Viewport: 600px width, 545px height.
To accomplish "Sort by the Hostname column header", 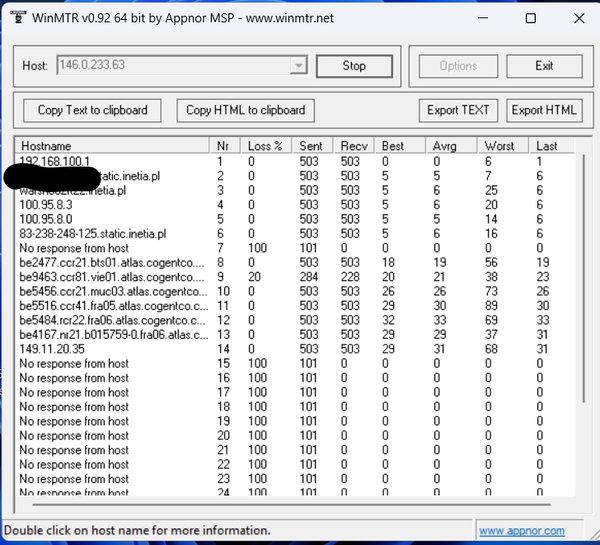I will pyautogui.click(x=112, y=146).
